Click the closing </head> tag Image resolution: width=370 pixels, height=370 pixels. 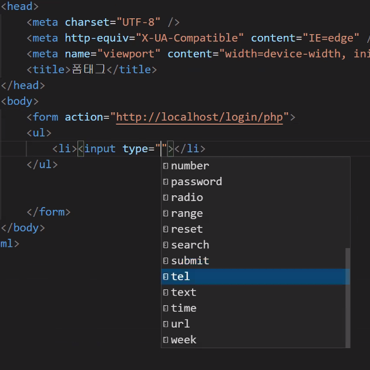pyautogui.click(x=23, y=85)
